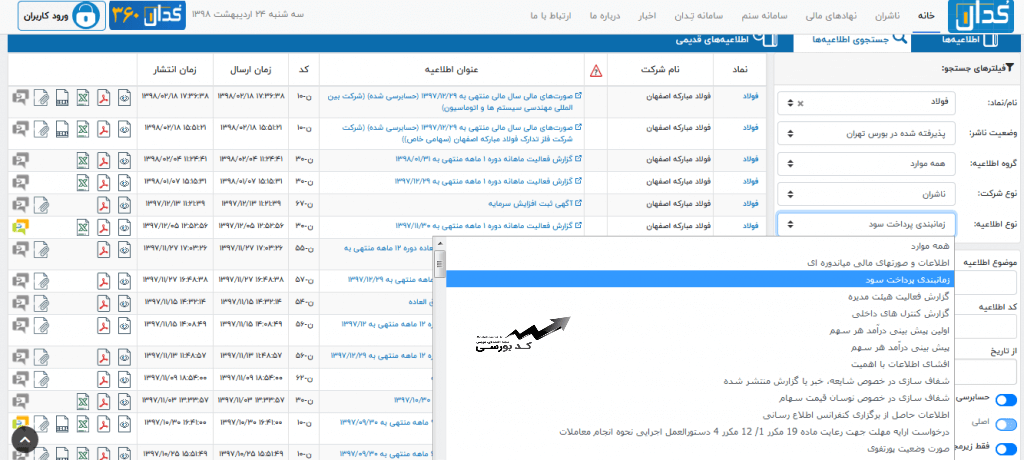
Task: Open PDF of announcement sent 1397/11/09 18:54:00
Action: [103, 380]
